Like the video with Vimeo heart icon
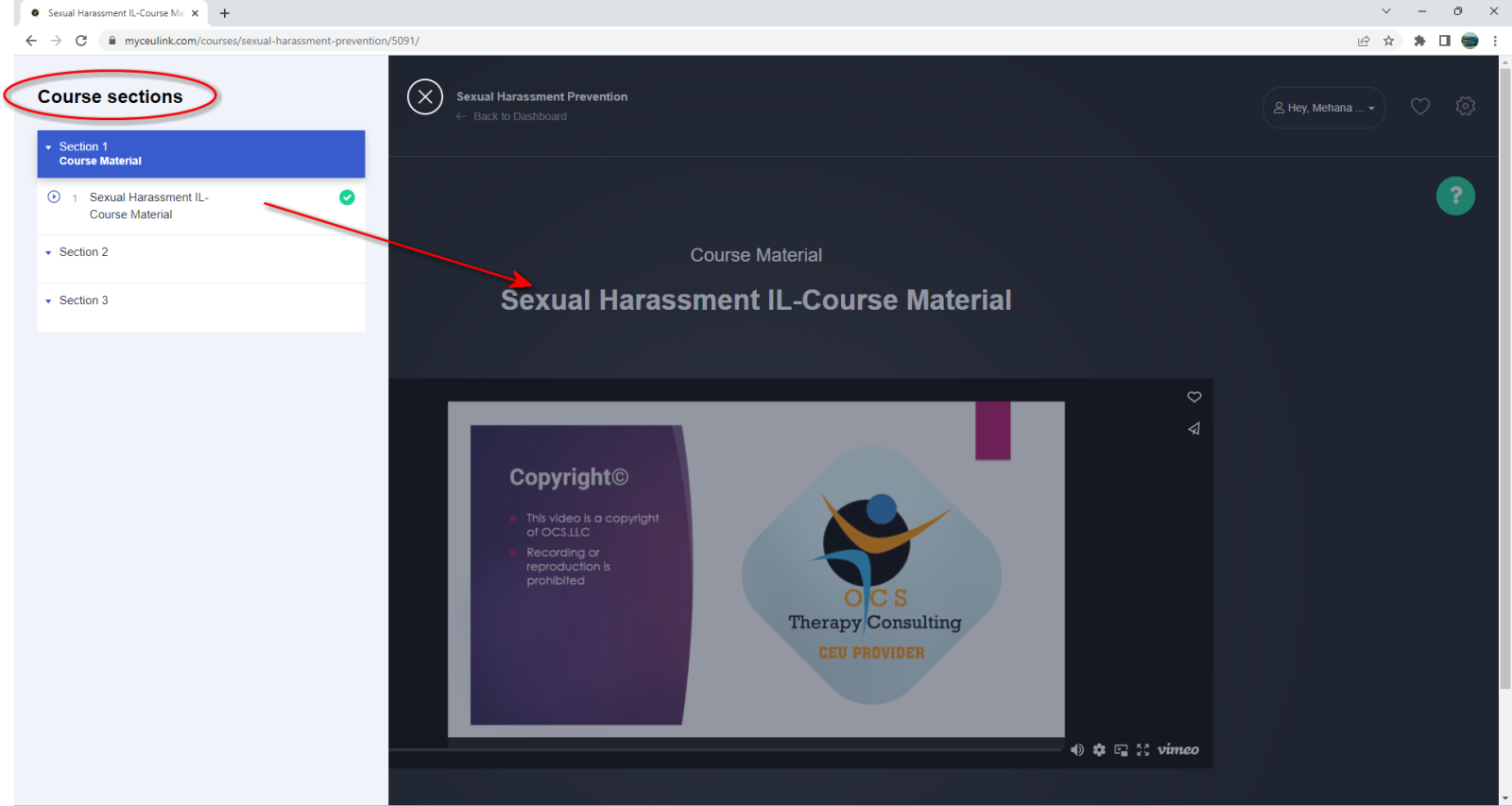The width and height of the screenshot is (1512, 806). pyautogui.click(x=1194, y=397)
